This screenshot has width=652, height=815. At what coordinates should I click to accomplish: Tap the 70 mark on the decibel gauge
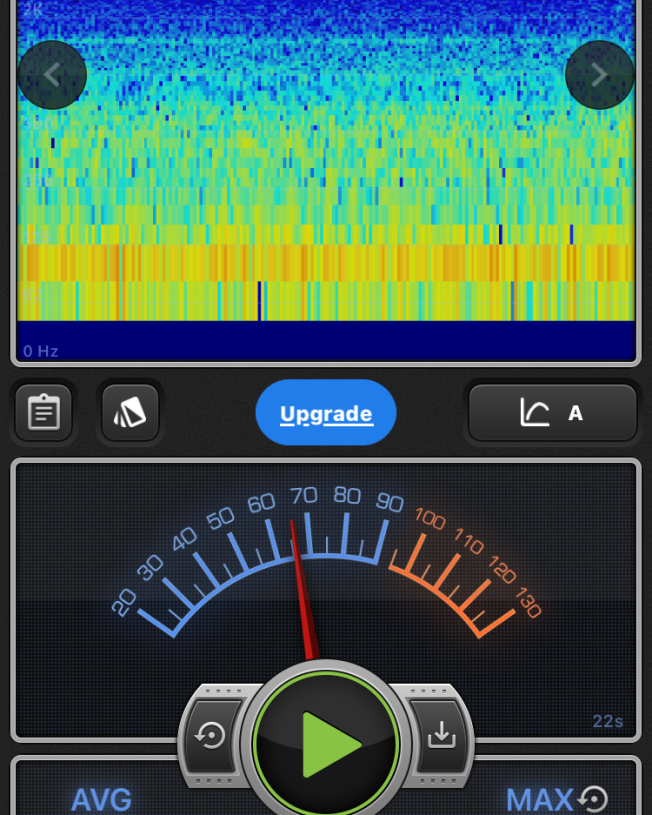pos(304,496)
